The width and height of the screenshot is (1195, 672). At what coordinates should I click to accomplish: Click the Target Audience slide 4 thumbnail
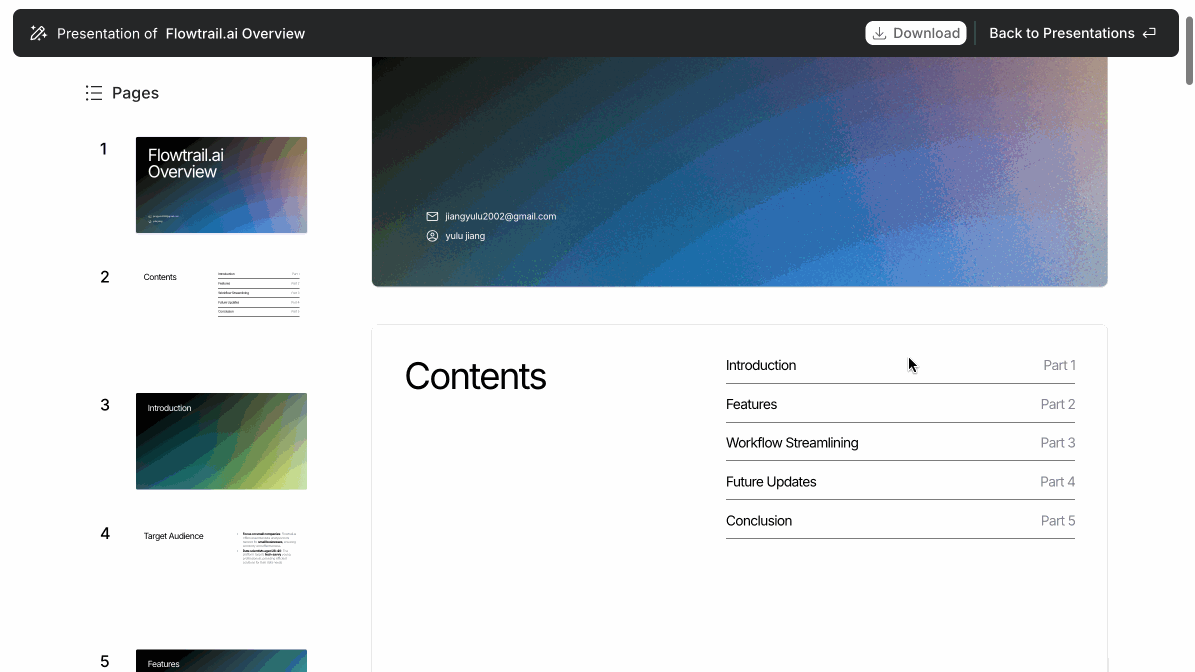tap(221, 549)
